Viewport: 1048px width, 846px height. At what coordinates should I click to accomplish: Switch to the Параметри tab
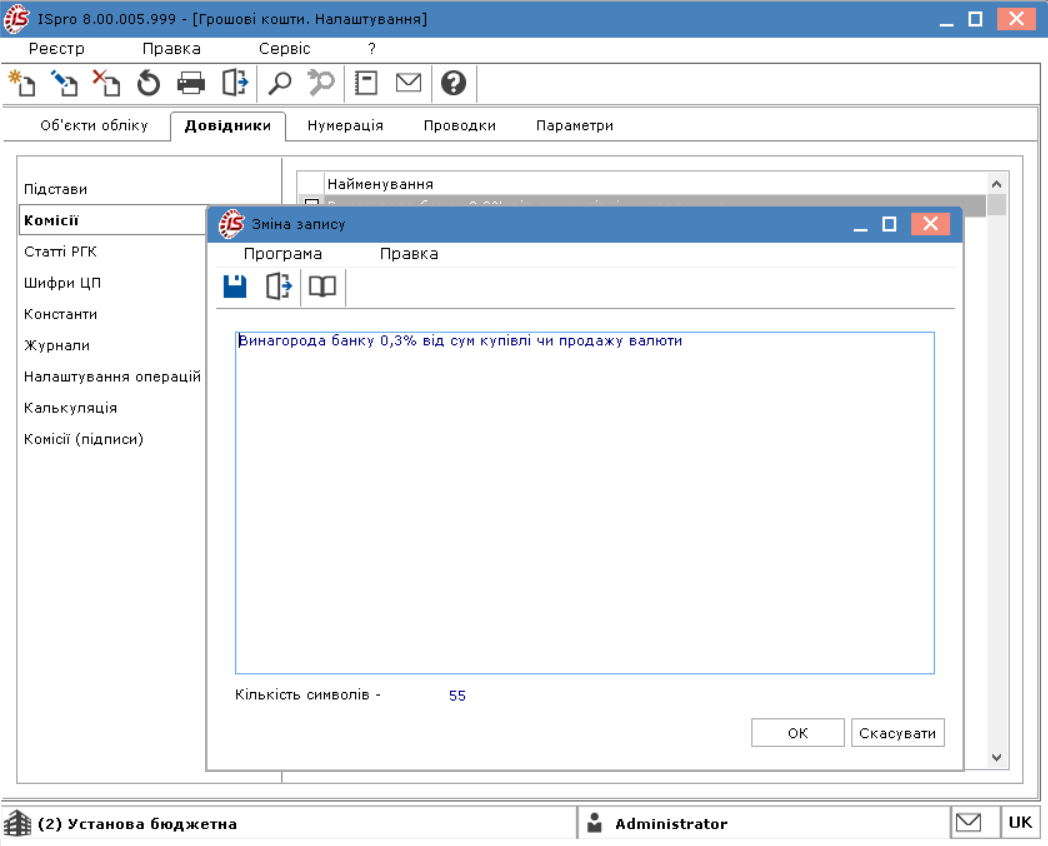[x=575, y=126]
